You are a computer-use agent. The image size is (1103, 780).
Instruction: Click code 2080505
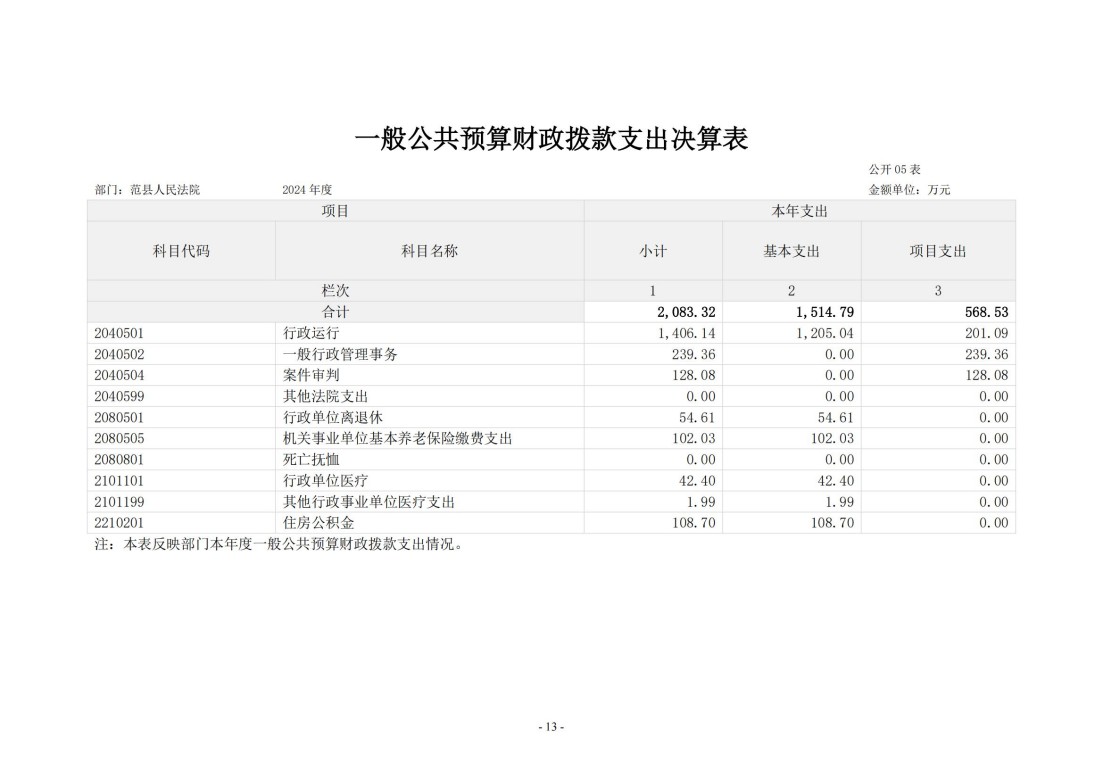[x=119, y=439]
